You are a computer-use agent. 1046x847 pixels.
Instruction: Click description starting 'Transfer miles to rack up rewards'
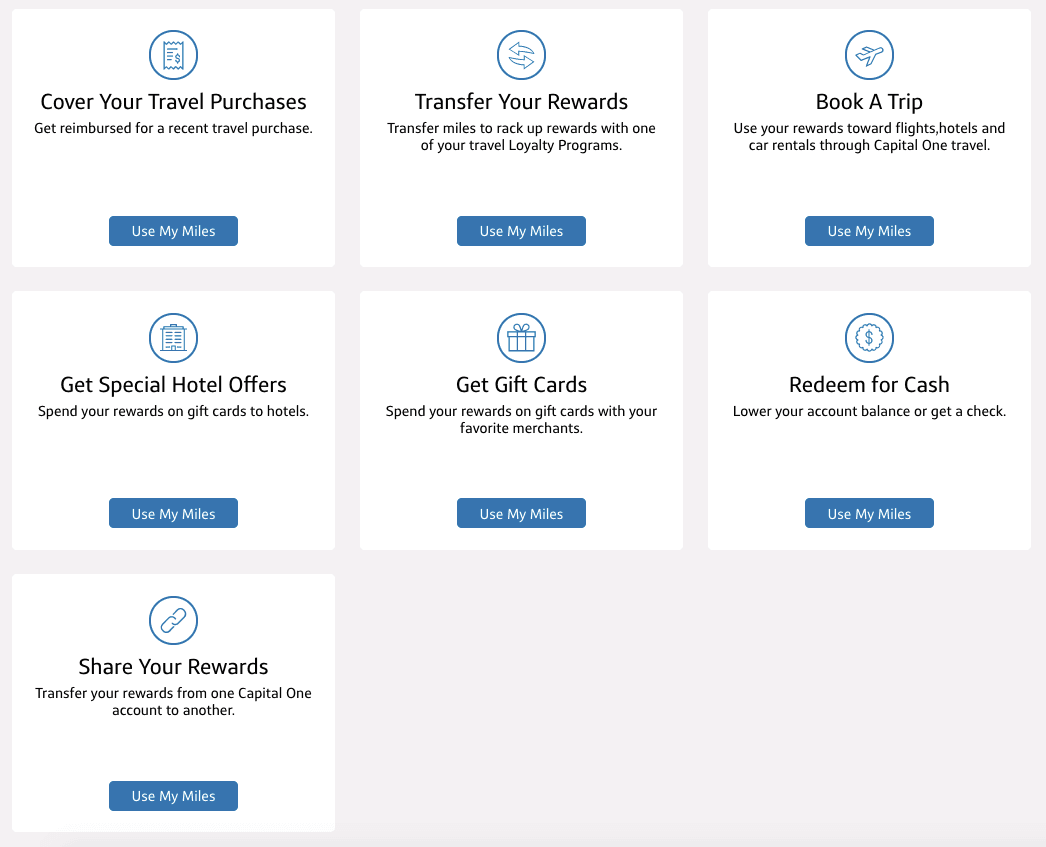click(x=521, y=137)
